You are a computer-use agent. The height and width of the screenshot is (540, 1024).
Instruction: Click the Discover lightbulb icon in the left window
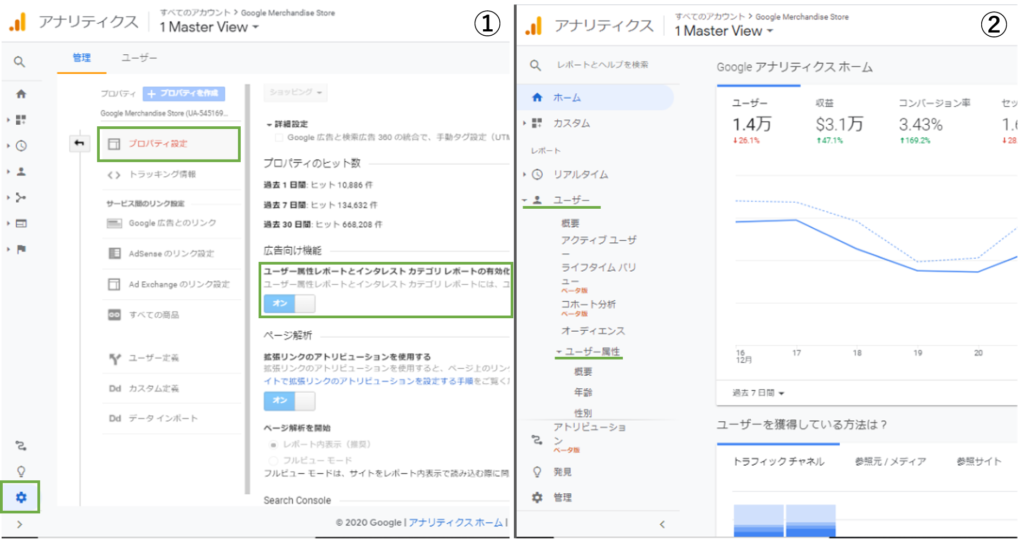[21, 471]
